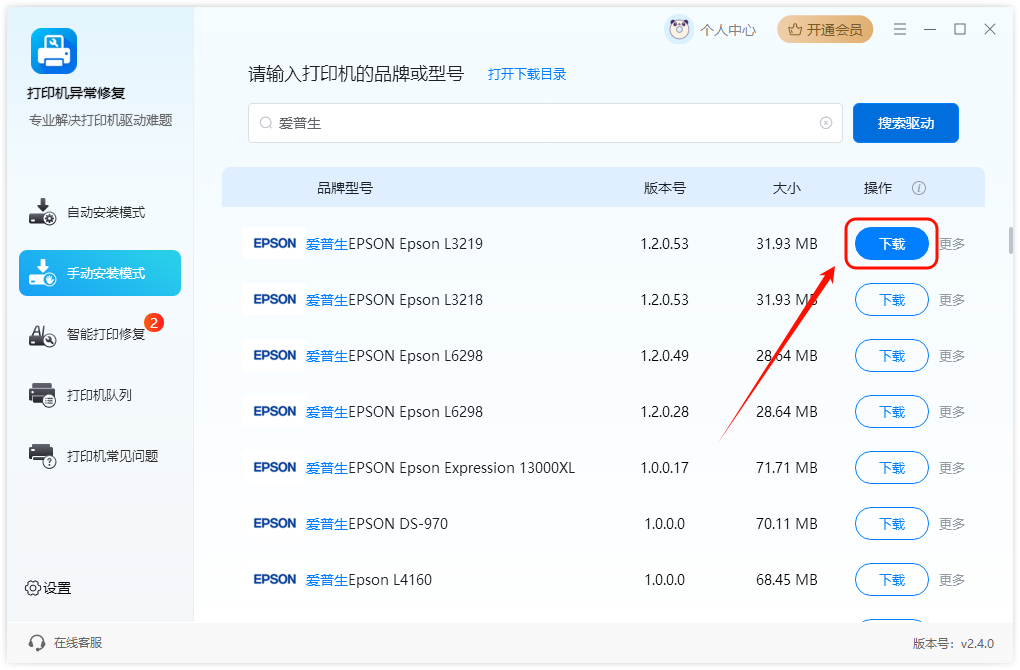Download Epson Expression 13000XL driver
The height and width of the screenshot is (670, 1020).
click(x=891, y=468)
